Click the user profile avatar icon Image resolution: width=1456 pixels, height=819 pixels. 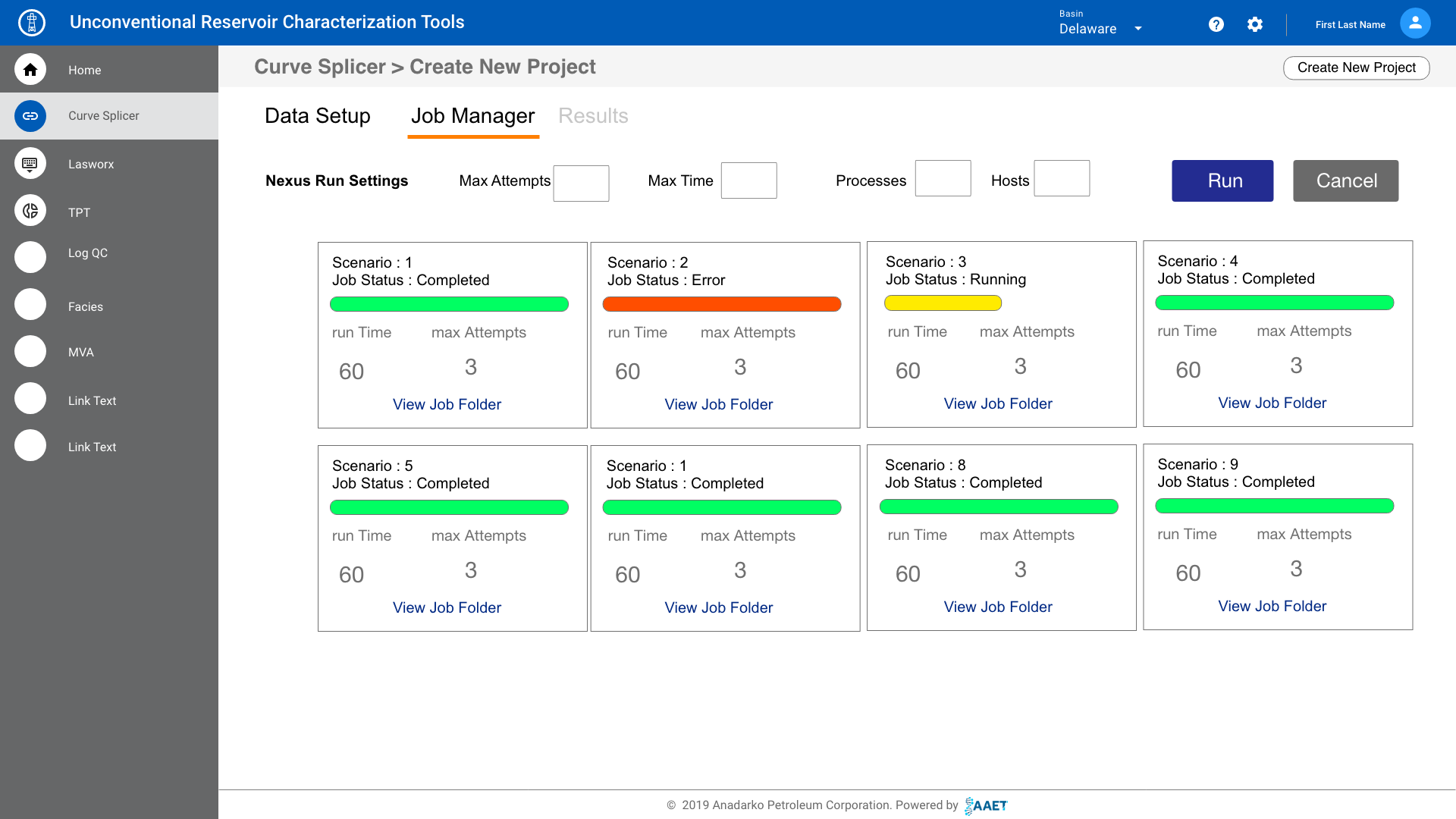(x=1415, y=24)
